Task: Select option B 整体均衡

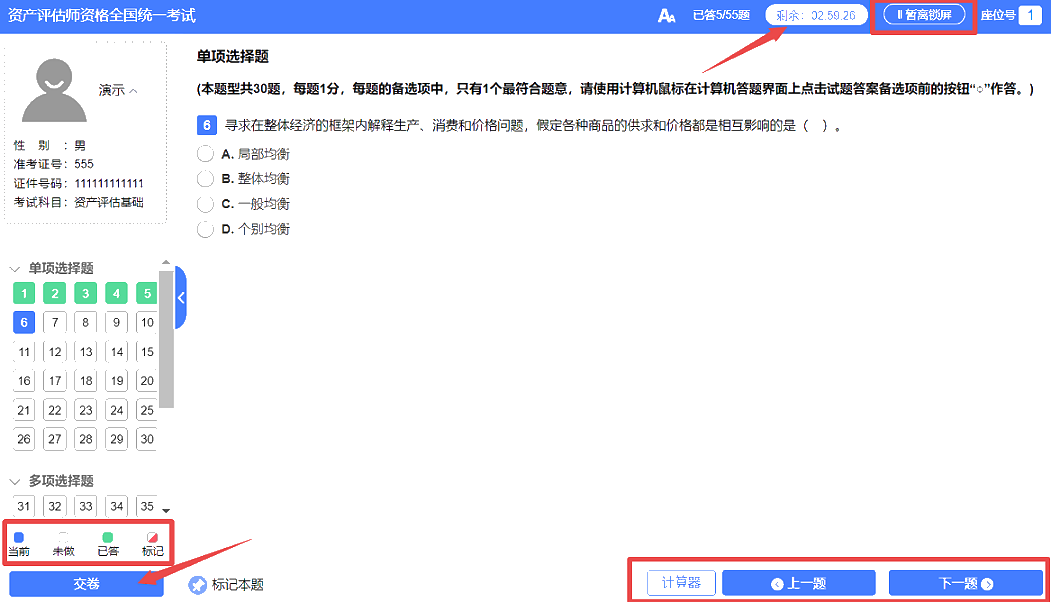Action: 205,179
